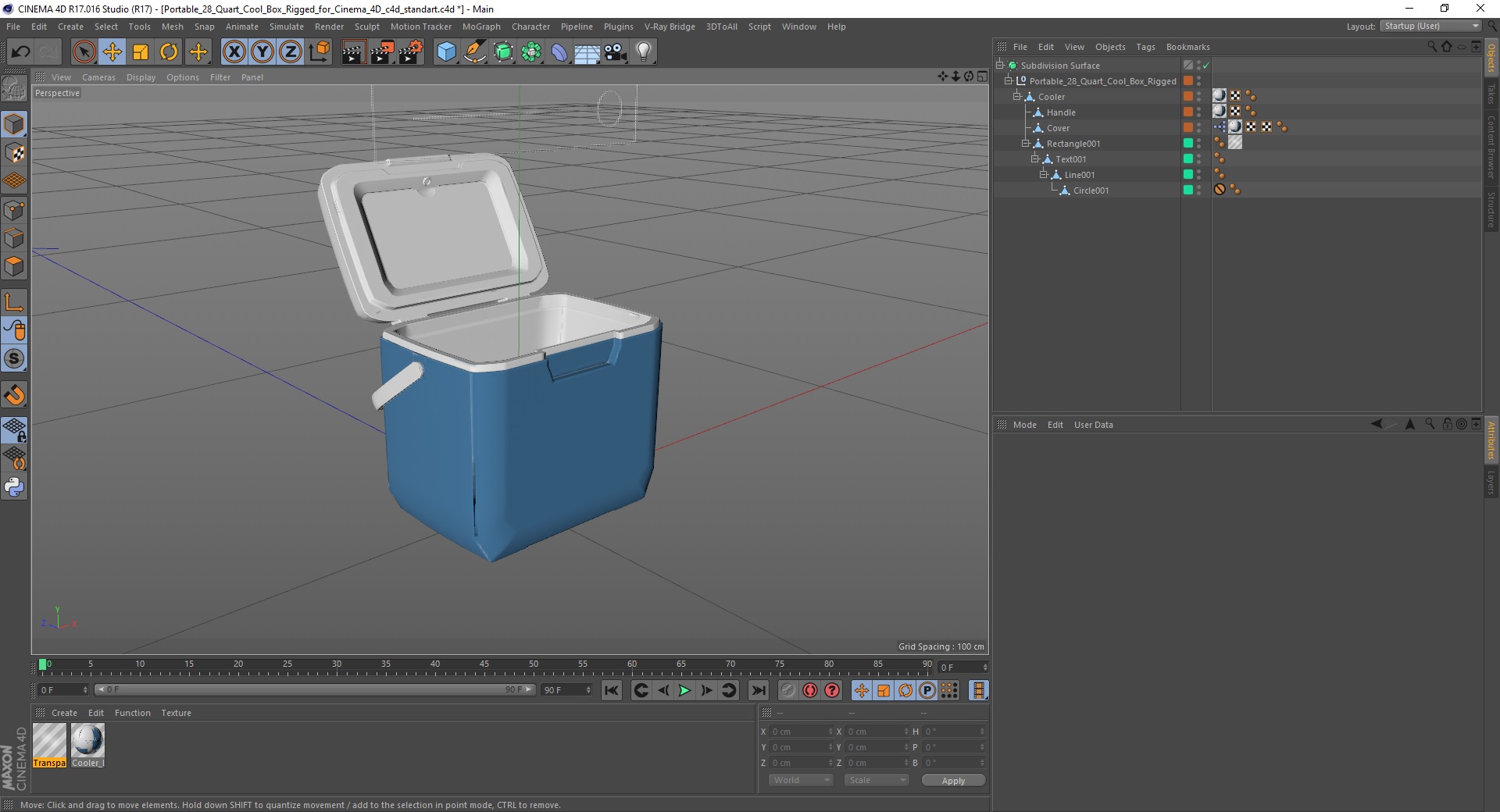Image resolution: width=1500 pixels, height=812 pixels.
Task: Open Object Manager Tags menu
Action: click(x=1145, y=47)
